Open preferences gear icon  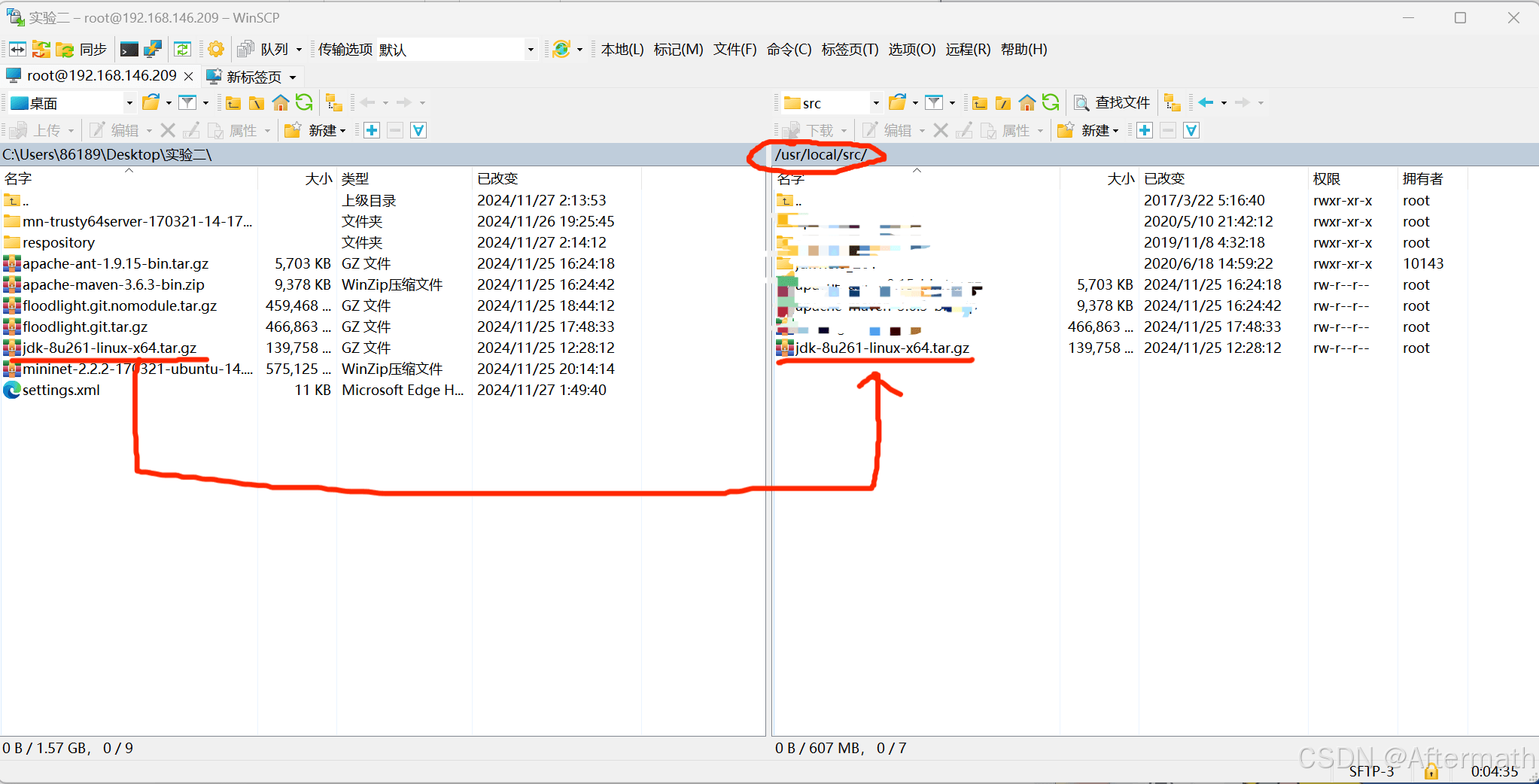216,50
